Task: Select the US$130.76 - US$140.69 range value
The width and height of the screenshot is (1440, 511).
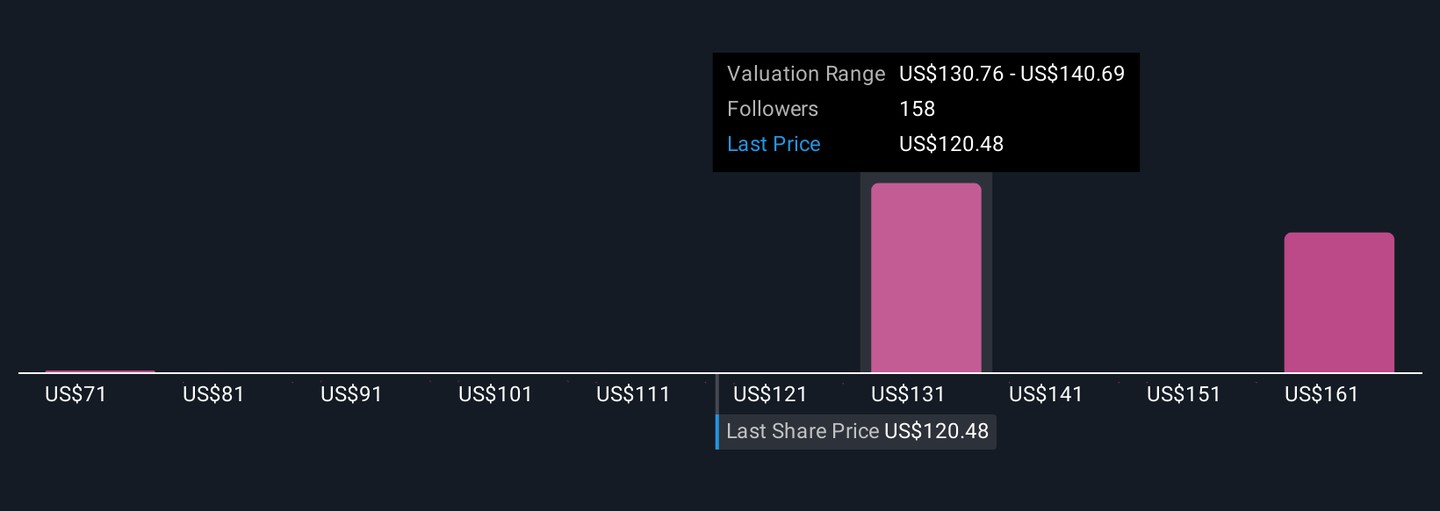Action: coord(1012,74)
